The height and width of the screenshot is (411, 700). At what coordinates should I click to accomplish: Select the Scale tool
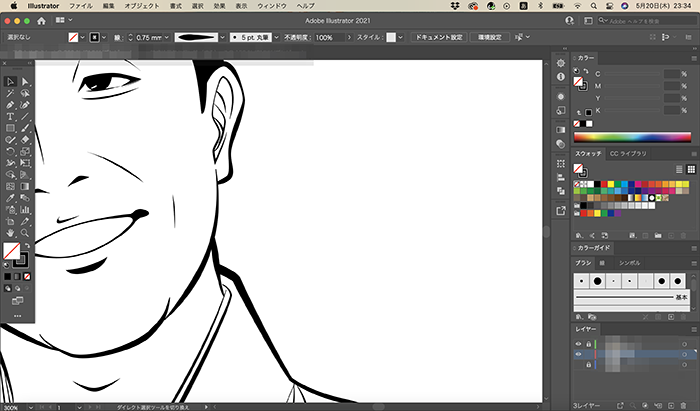point(25,151)
